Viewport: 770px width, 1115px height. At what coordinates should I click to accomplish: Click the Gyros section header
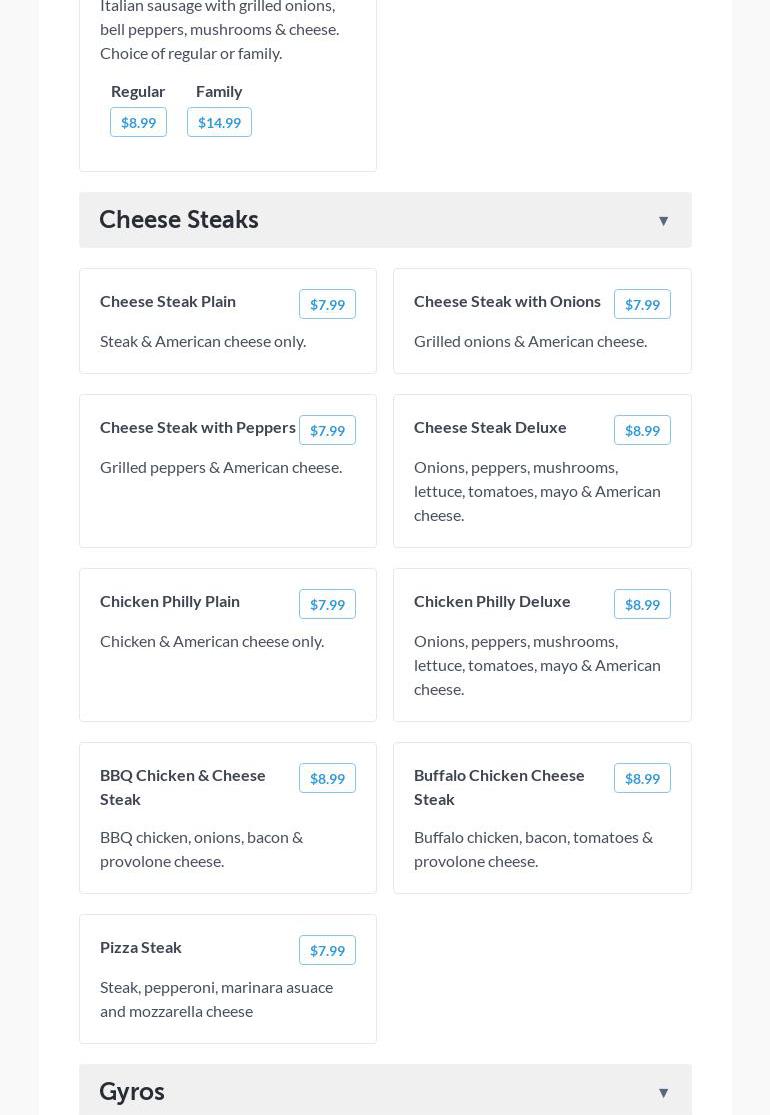(x=132, y=1091)
